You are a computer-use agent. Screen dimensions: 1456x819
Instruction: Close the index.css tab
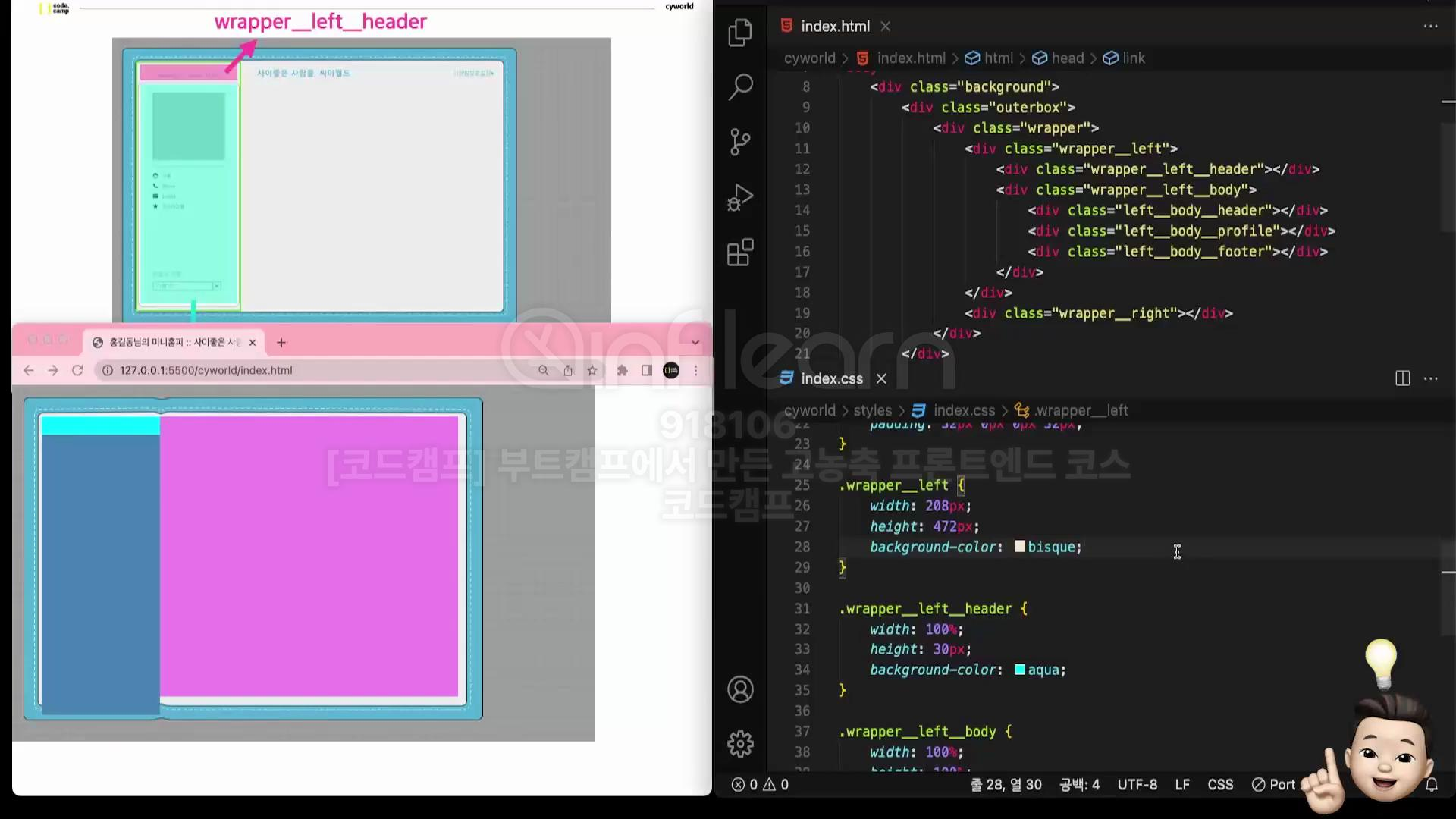881,378
